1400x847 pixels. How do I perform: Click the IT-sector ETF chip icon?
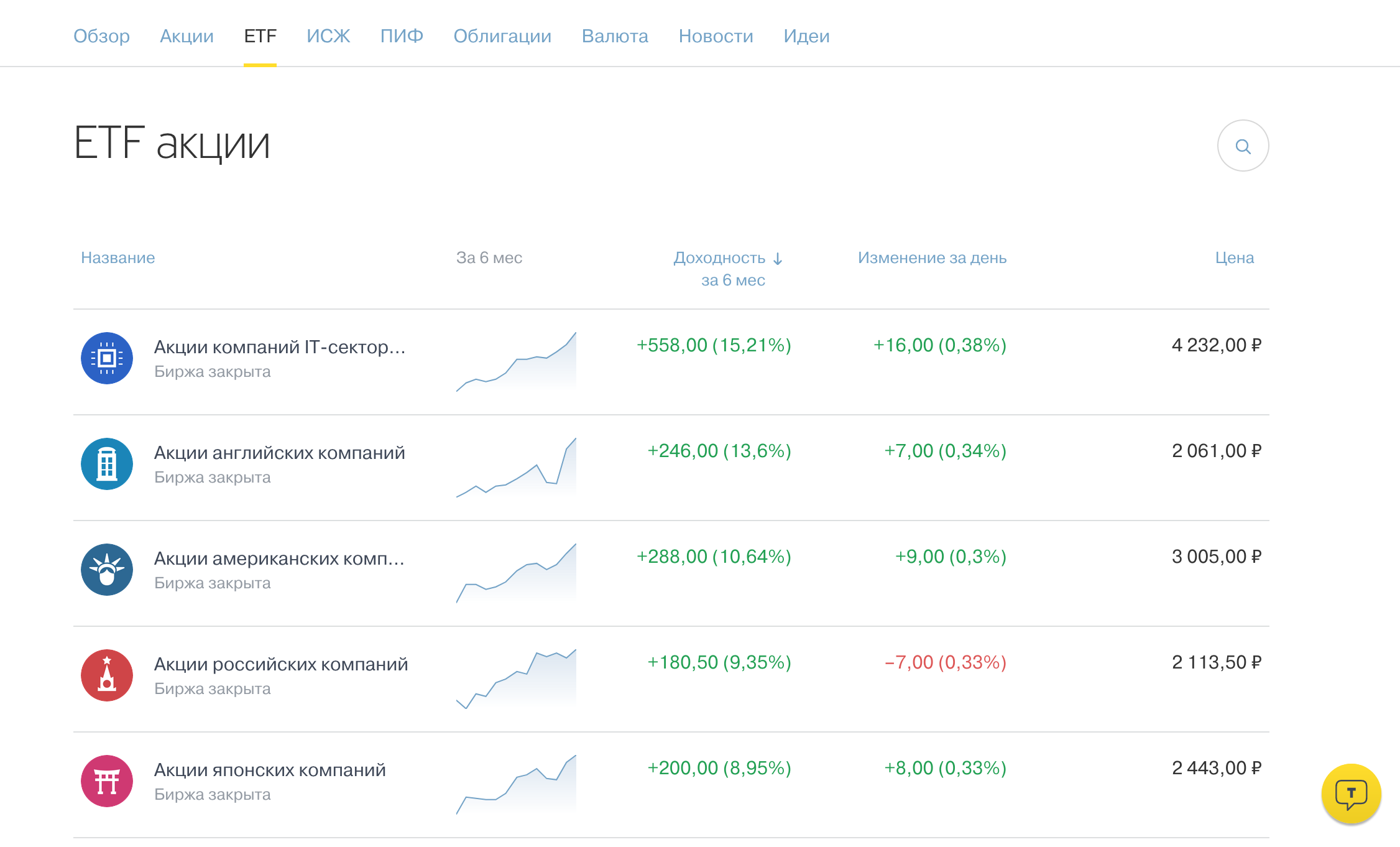[x=107, y=358]
